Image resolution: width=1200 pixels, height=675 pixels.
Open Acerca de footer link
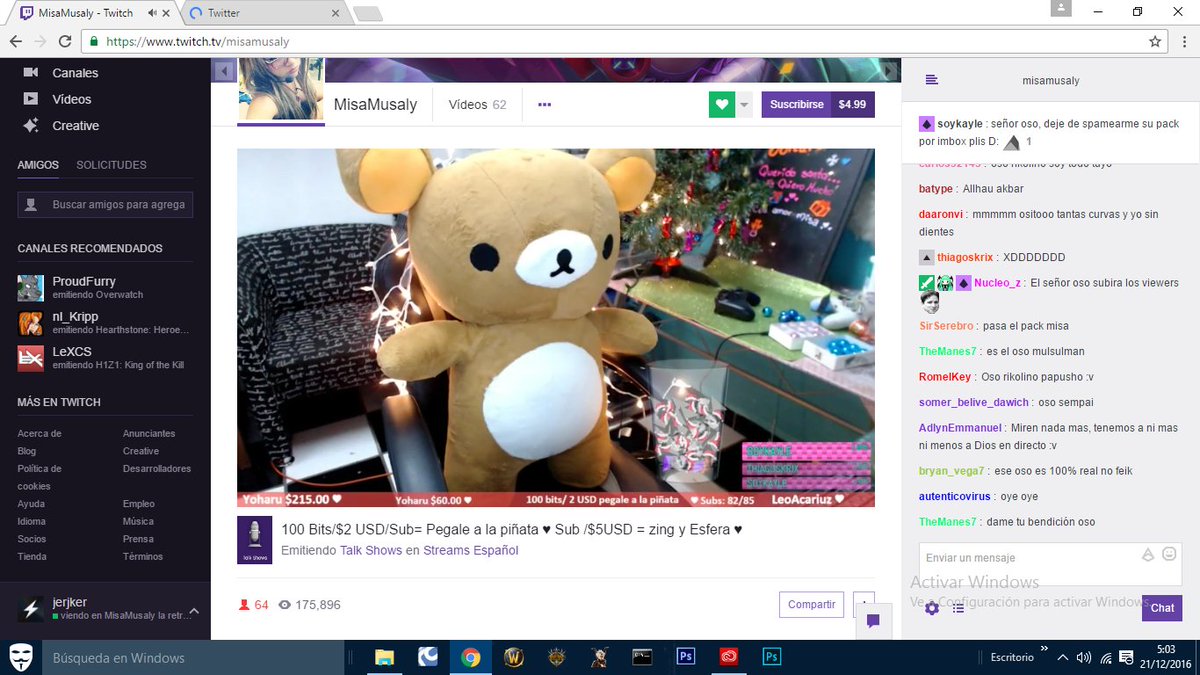(x=39, y=434)
